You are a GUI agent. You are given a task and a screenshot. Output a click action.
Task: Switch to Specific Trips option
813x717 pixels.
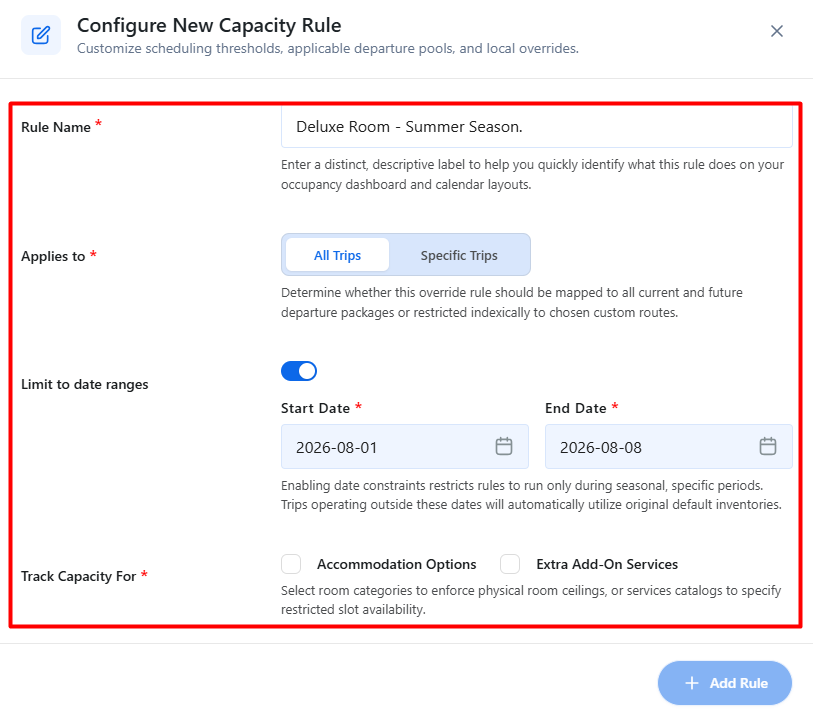click(459, 255)
